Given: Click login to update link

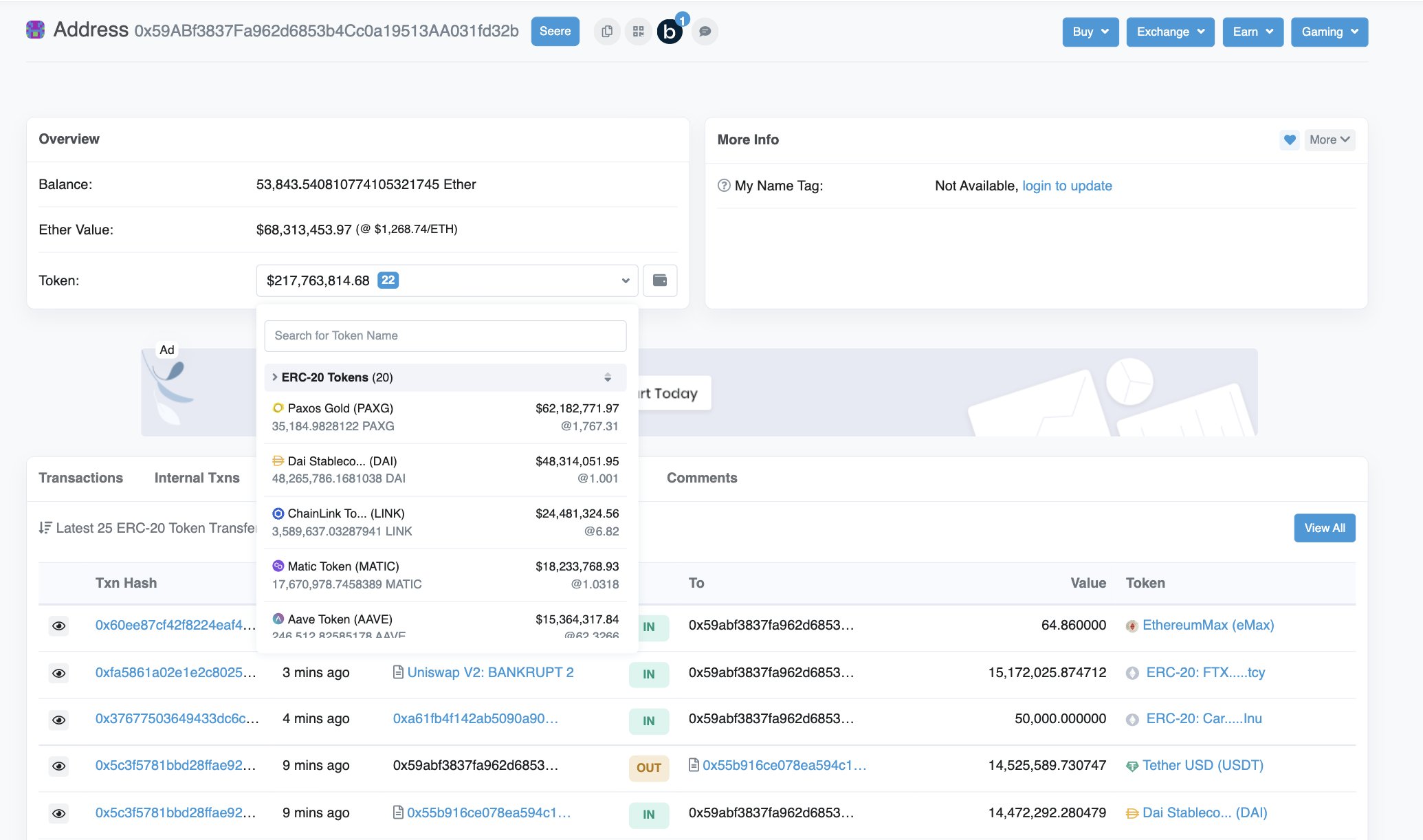Looking at the screenshot, I should [1067, 186].
